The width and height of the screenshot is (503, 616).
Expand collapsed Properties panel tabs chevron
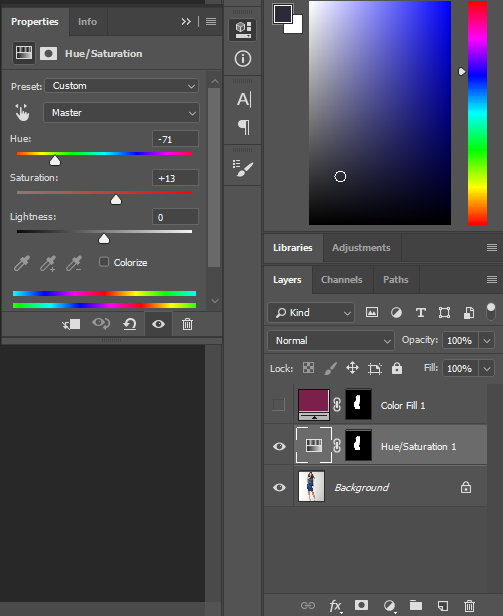point(186,21)
